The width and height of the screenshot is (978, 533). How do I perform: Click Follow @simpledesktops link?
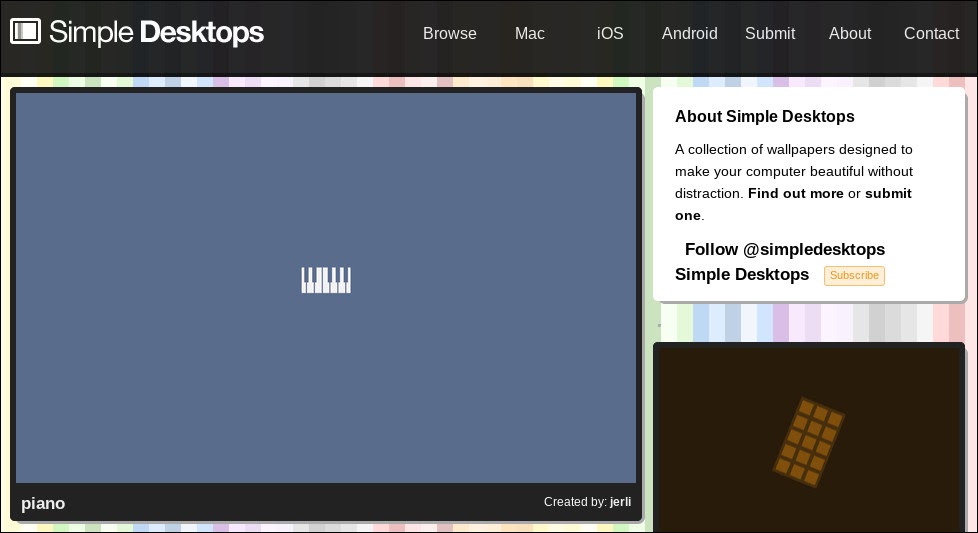click(785, 249)
